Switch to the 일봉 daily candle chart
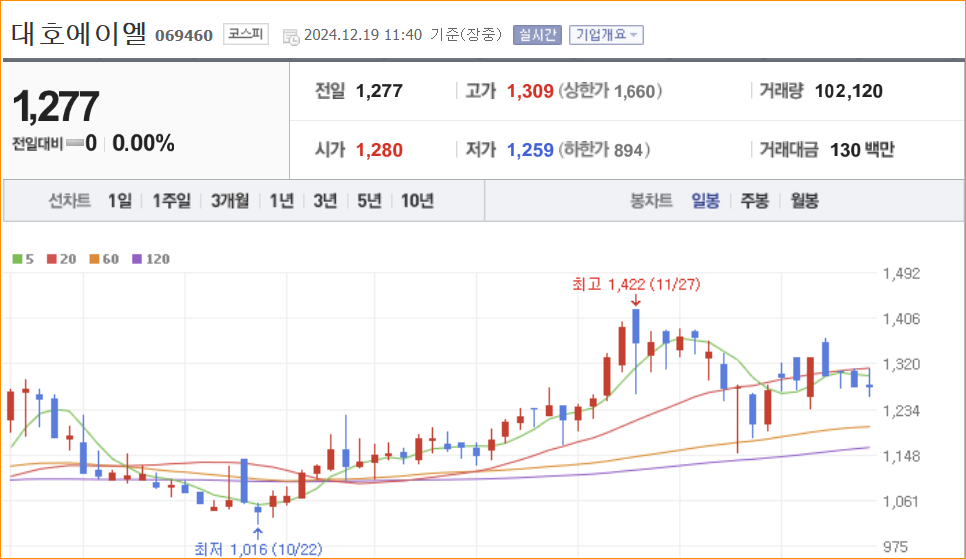This screenshot has height=559, width=966. click(705, 201)
